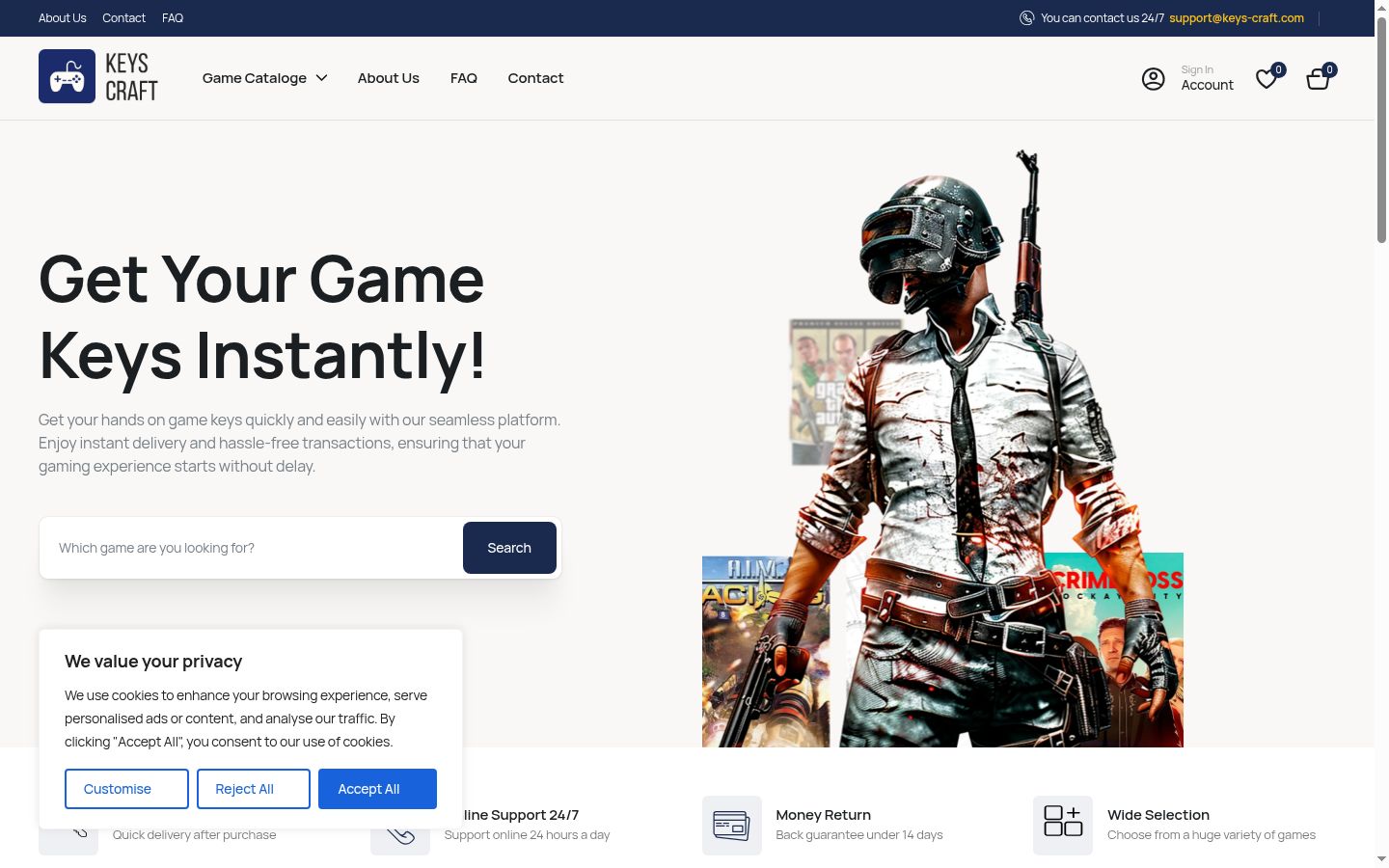
Task: Click 'Quick delivery after purchase' text
Action: click(194, 835)
